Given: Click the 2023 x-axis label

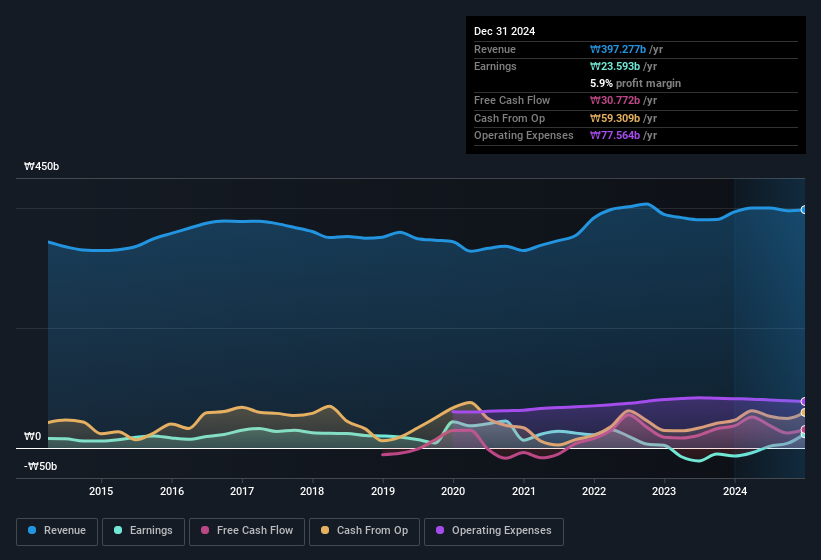Looking at the screenshot, I should [x=664, y=491].
